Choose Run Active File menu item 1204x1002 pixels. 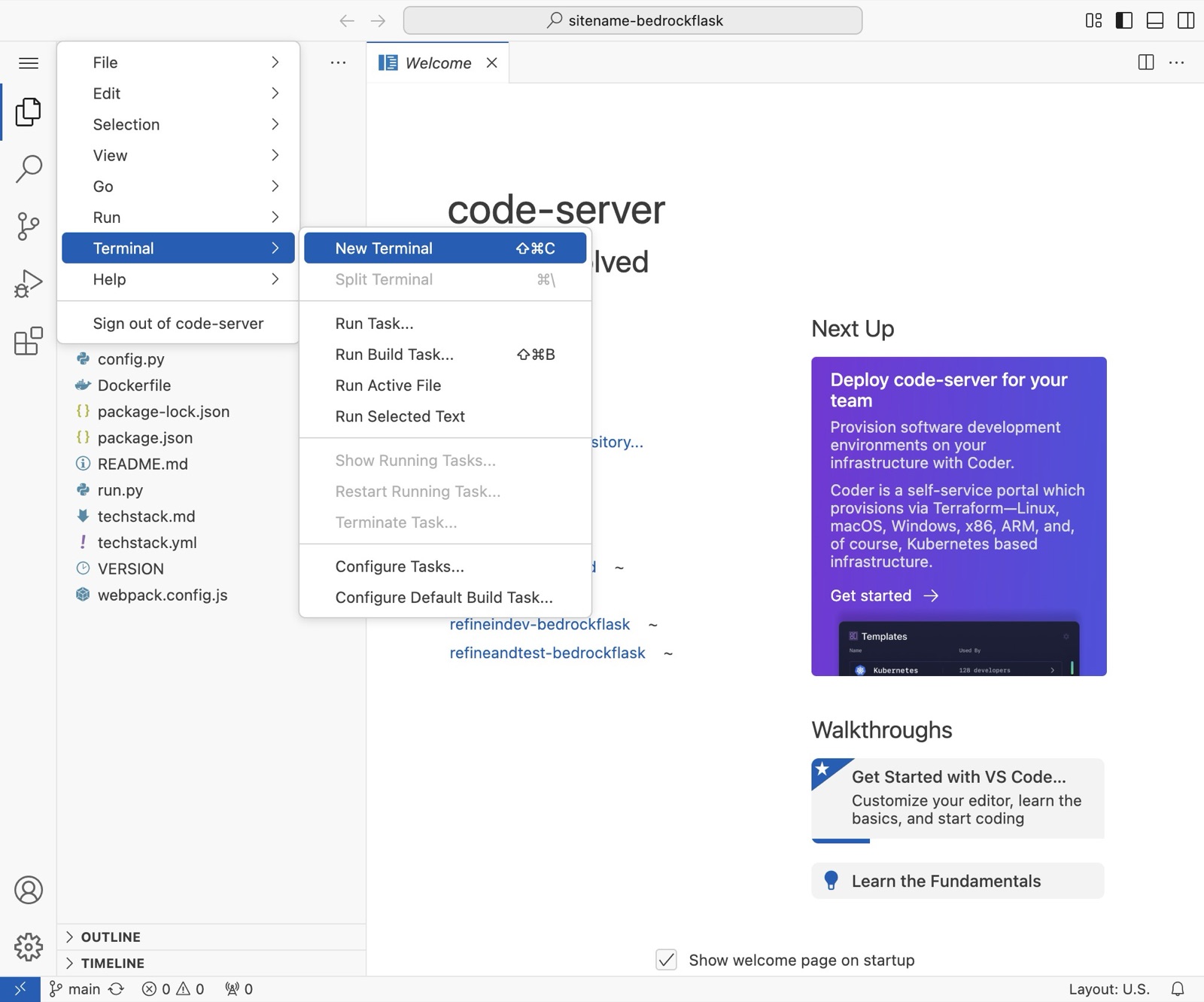445,385
